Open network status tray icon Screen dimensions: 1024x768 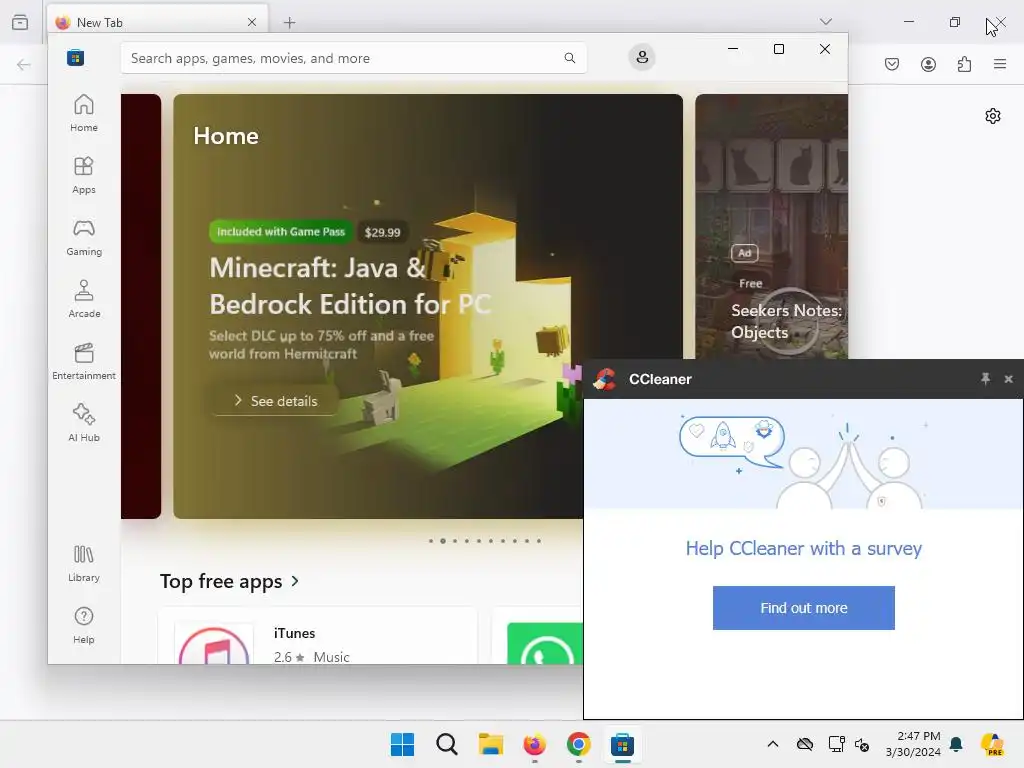[x=836, y=744]
